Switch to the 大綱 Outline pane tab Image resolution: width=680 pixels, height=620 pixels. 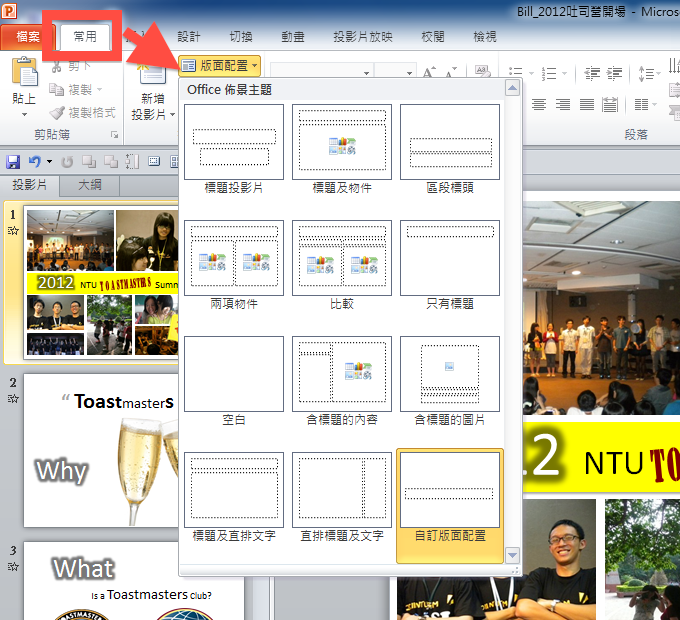(90, 185)
